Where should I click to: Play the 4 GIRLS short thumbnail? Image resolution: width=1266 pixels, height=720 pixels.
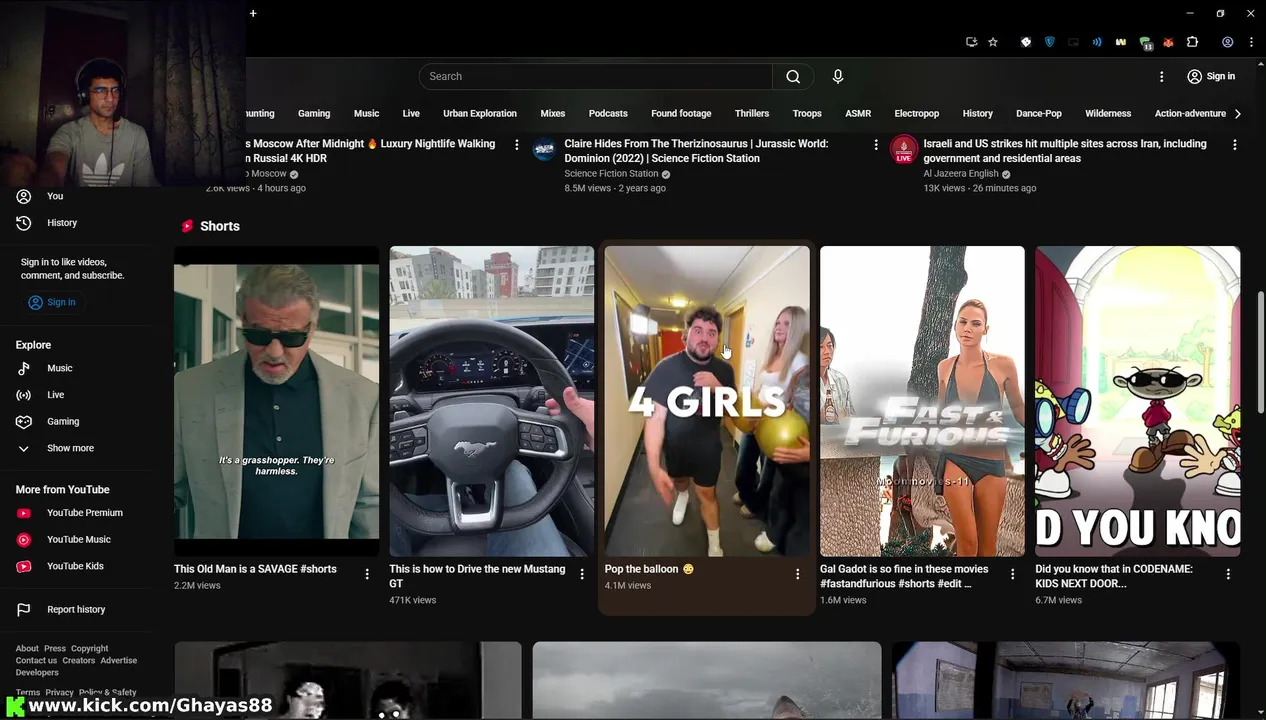[x=707, y=401]
